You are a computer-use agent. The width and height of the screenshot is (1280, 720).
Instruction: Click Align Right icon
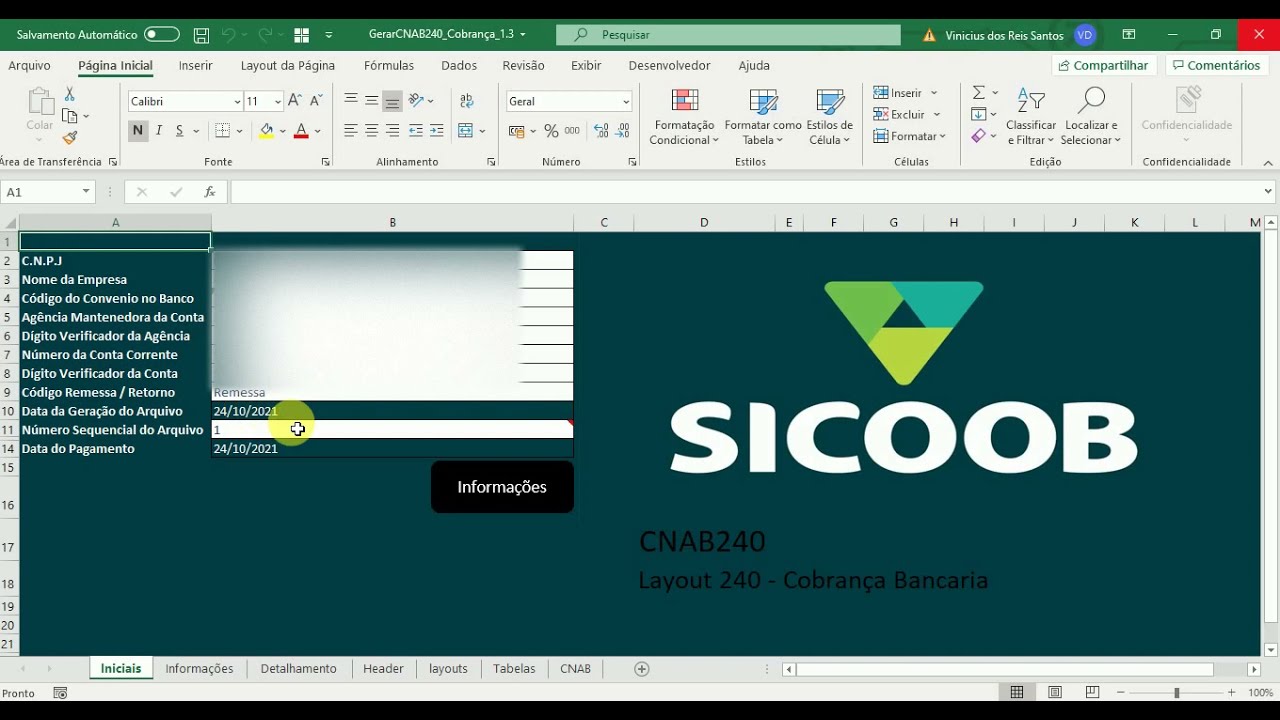click(x=392, y=131)
